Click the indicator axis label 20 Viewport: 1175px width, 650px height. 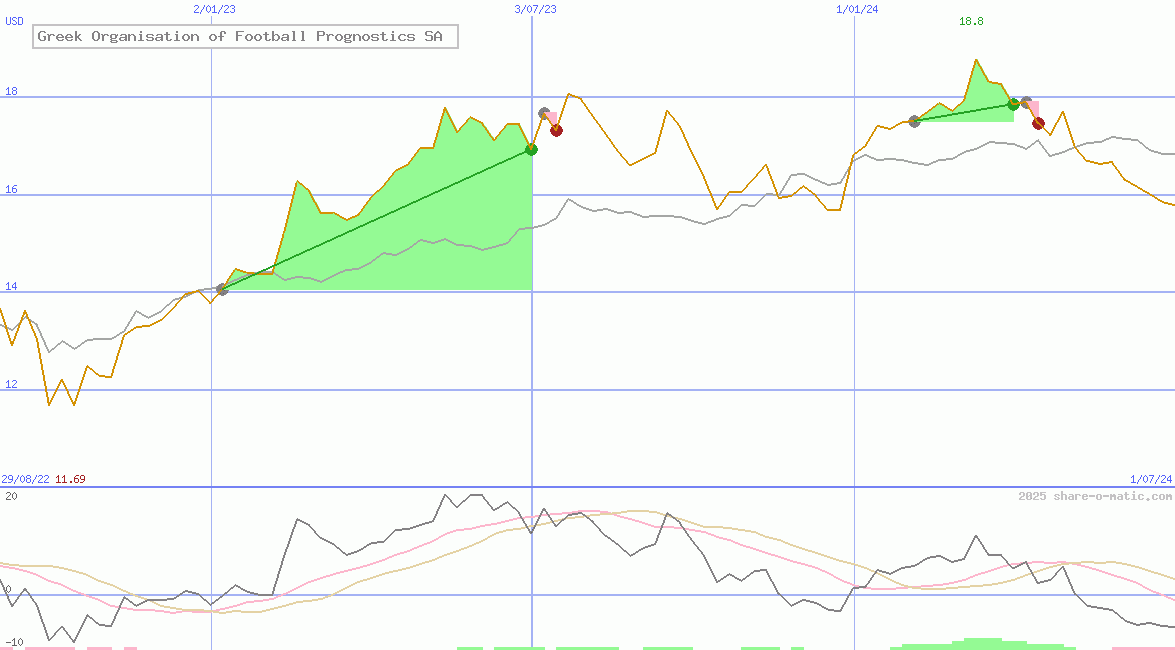click(11, 496)
